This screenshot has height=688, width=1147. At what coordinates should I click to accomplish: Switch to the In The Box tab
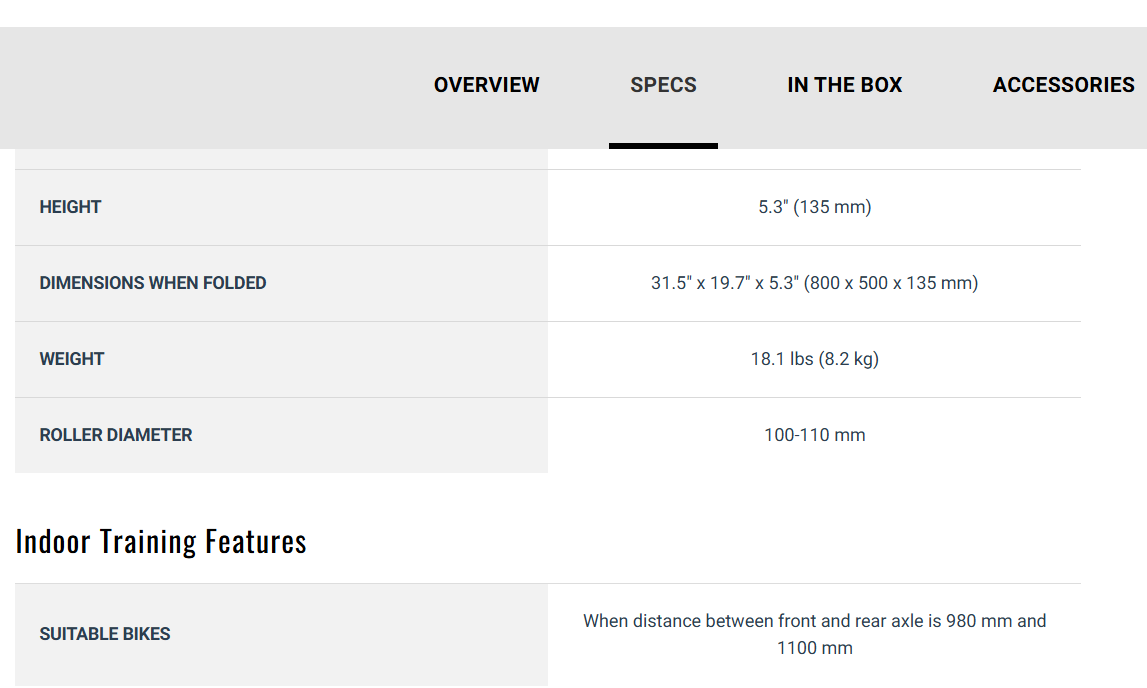844,85
